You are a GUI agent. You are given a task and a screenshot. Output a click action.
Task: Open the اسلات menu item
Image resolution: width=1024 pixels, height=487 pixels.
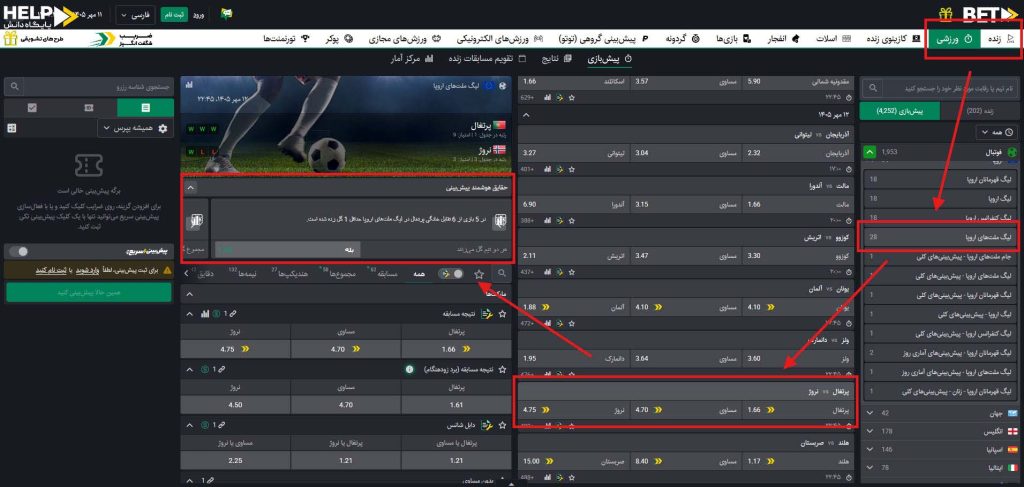point(833,39)
